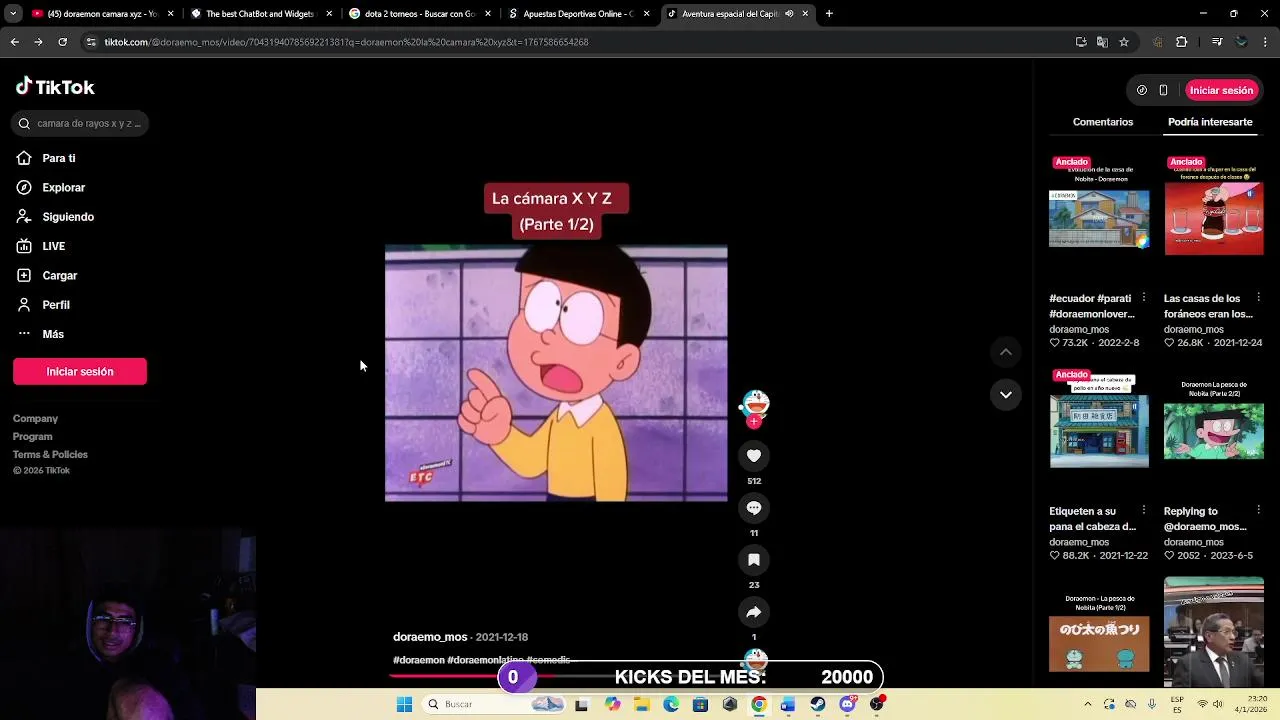Save video with bookmark icon
1280x720 pixels.
coord(754,560)
